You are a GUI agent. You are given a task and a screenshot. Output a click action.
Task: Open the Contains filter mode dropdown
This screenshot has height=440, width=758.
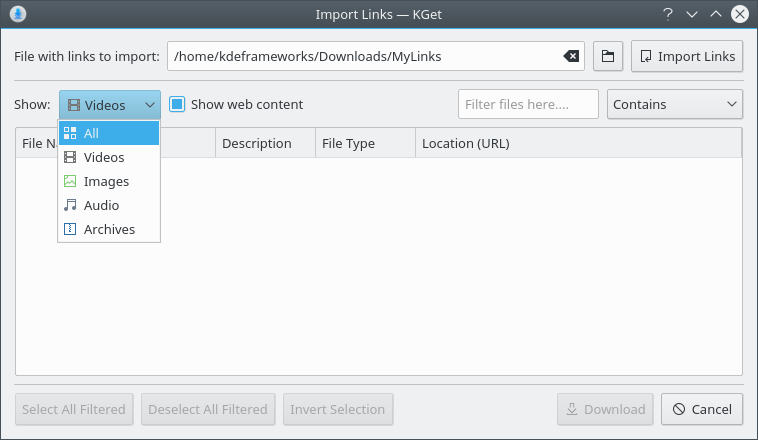[674, 104]
